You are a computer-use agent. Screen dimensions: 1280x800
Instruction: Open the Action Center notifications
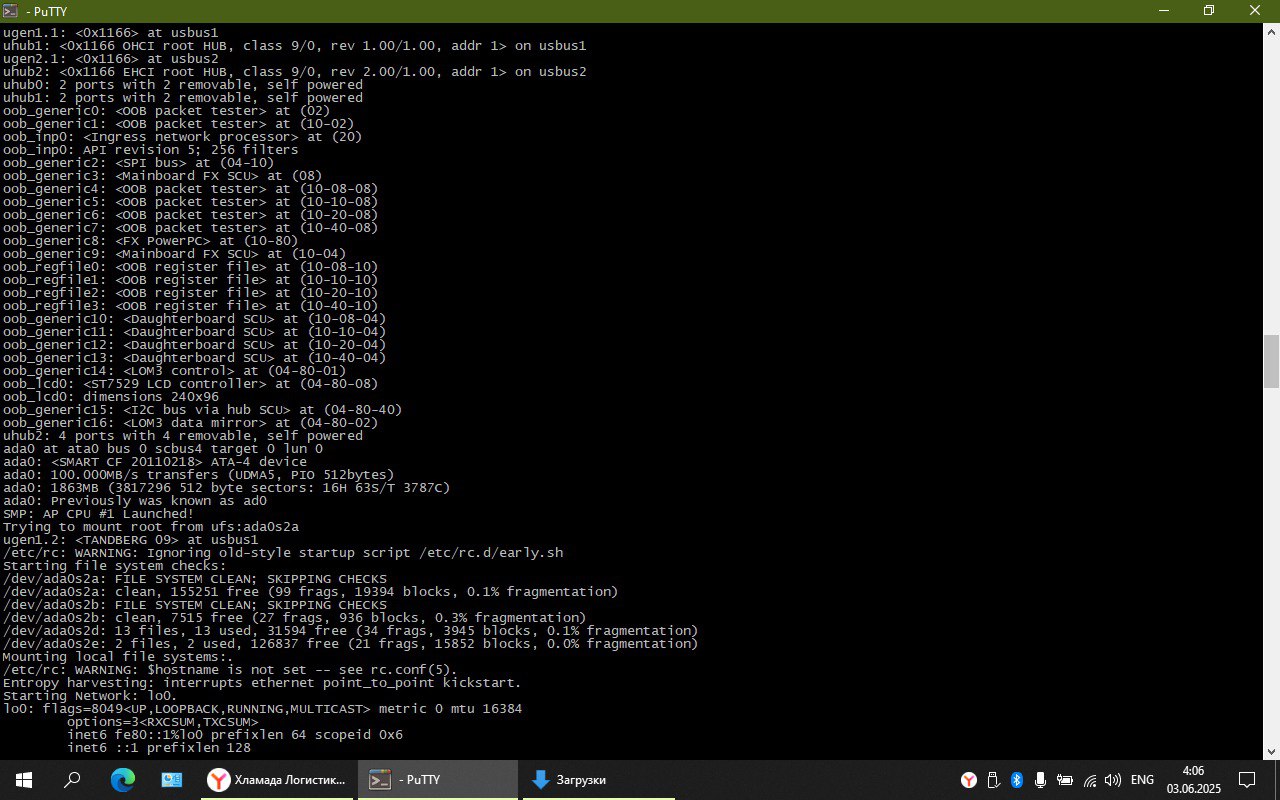tap(1247, 780)
